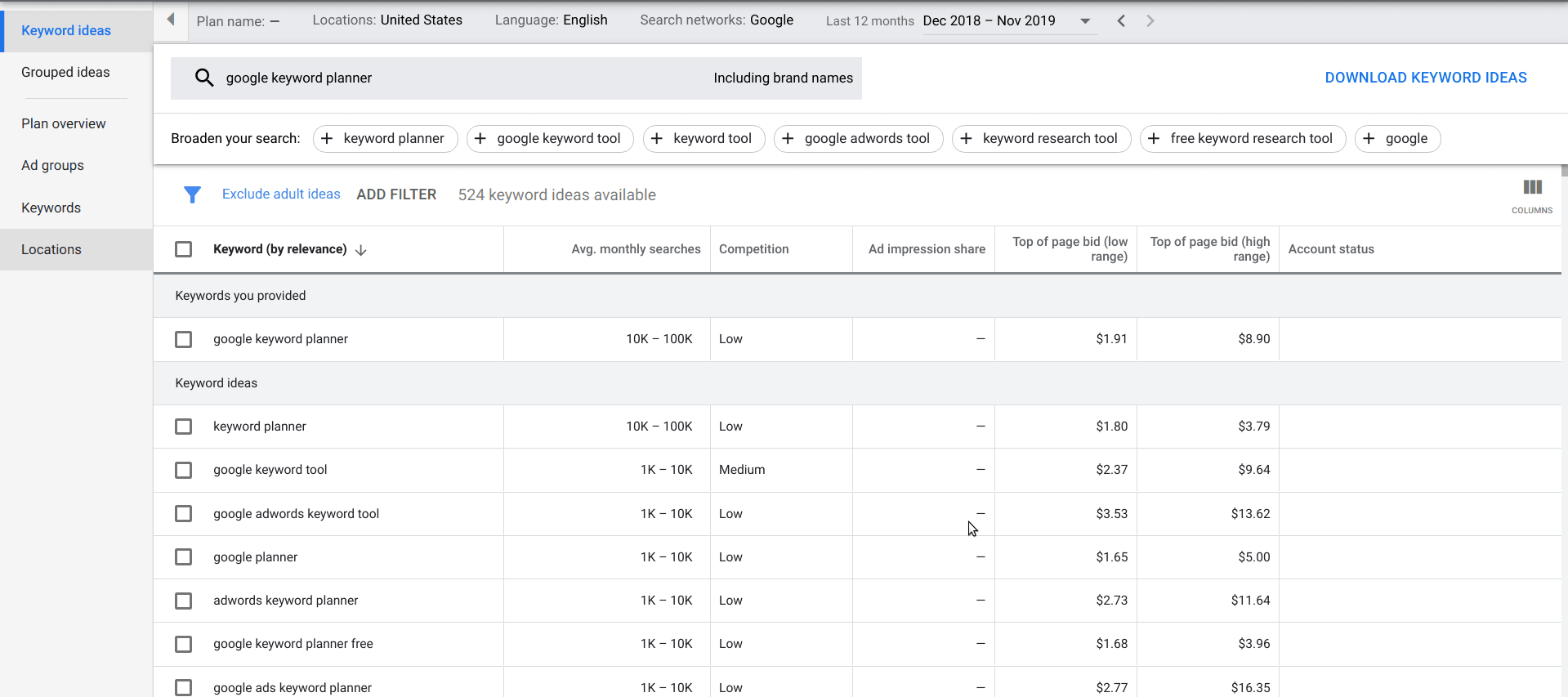Sort by Top of page bid (low range)
The width and height of the screenshot is (1568, 697).
(1070, 249)
